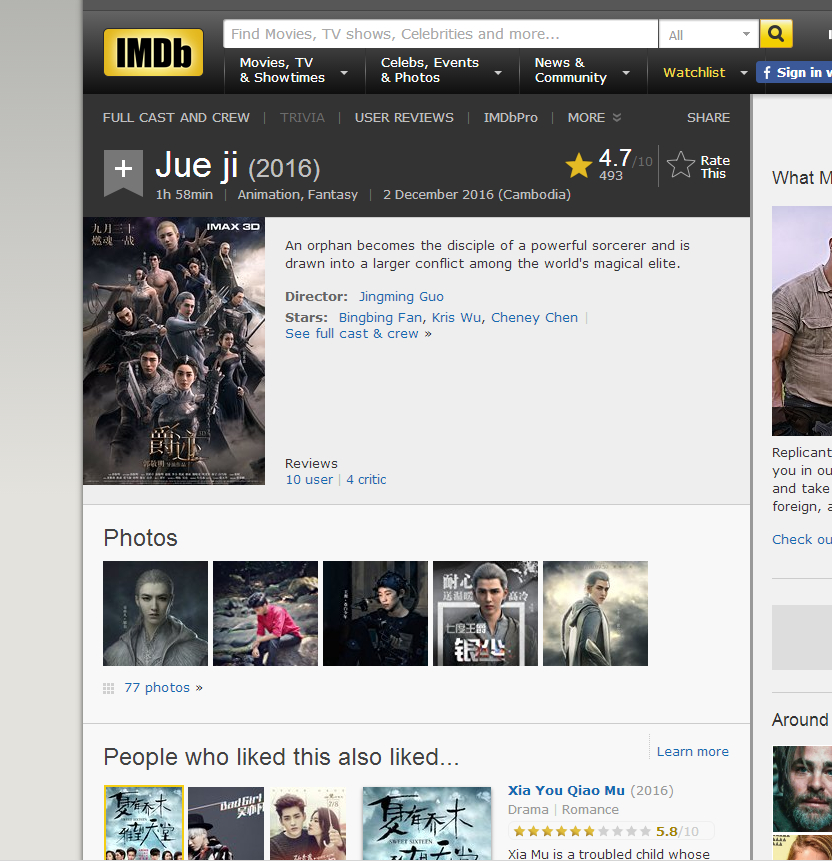Screen dimensions: 832x861
Task: Click the search input field
Action: pyautogui.click(x=440, y=34)
